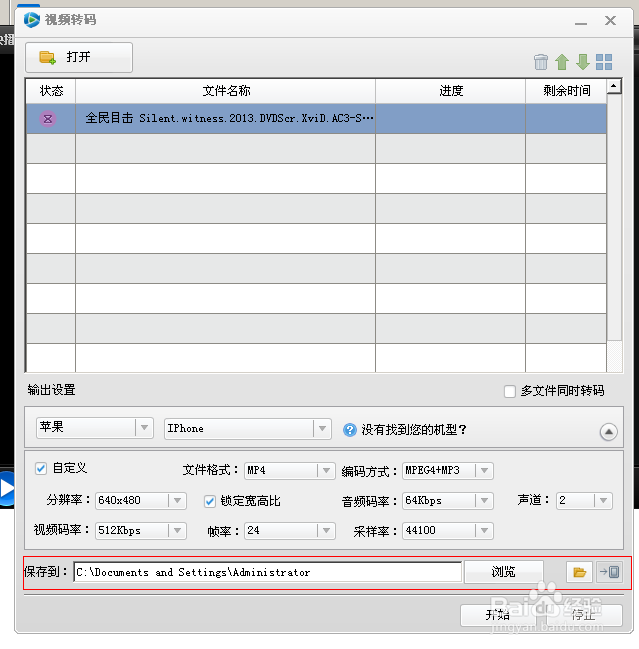
Task: Click the Open (打开) file button
Action: pos(79,57)
